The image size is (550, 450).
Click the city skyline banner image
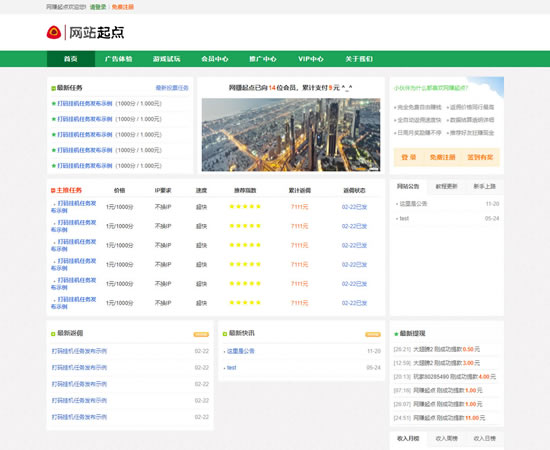coord(291,135)
